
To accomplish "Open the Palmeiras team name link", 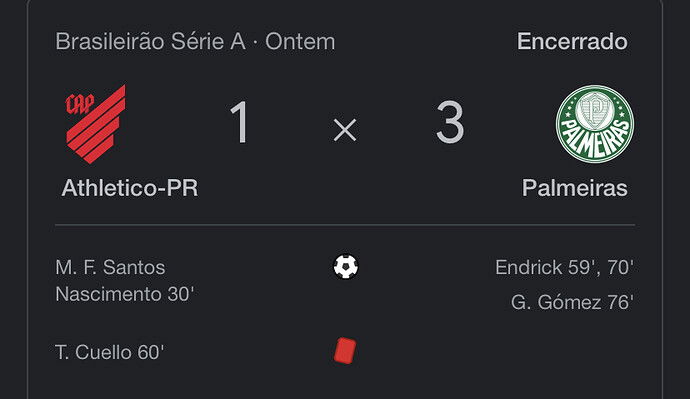I will coord(575,188).
